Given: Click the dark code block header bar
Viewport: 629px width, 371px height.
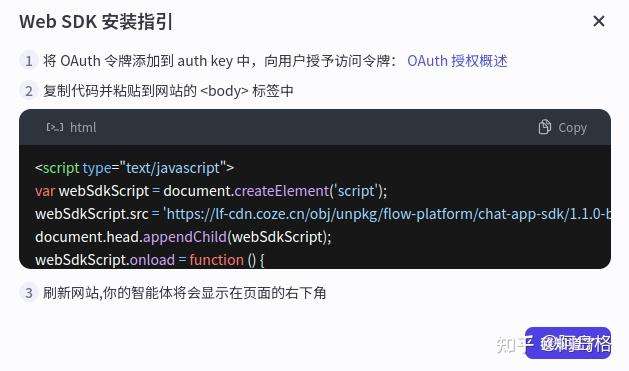Looking at the screenshot, I should click(x=315, y=127).
